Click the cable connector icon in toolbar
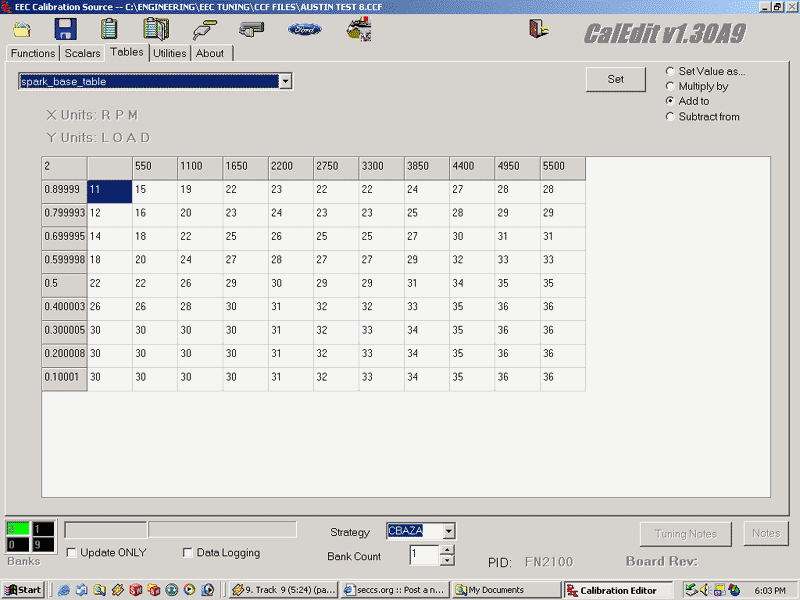The height and width of the screenshot is (600, 800). click(x=206, y=29)
